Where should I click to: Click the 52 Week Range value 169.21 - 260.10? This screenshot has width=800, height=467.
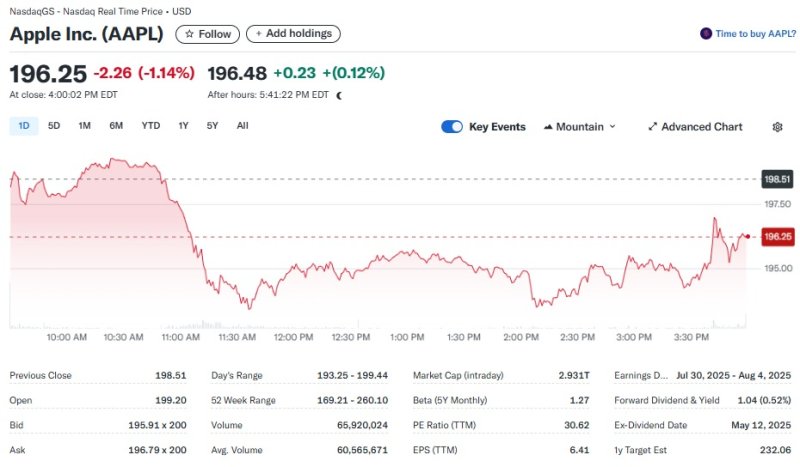click(x=352, y=400)
